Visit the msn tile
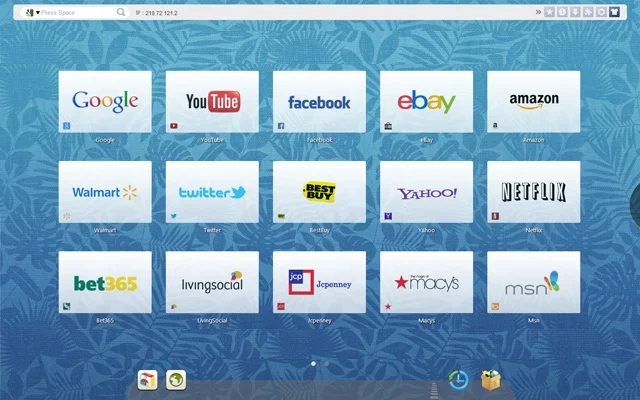Screen dimensions: 640x400 533,282
